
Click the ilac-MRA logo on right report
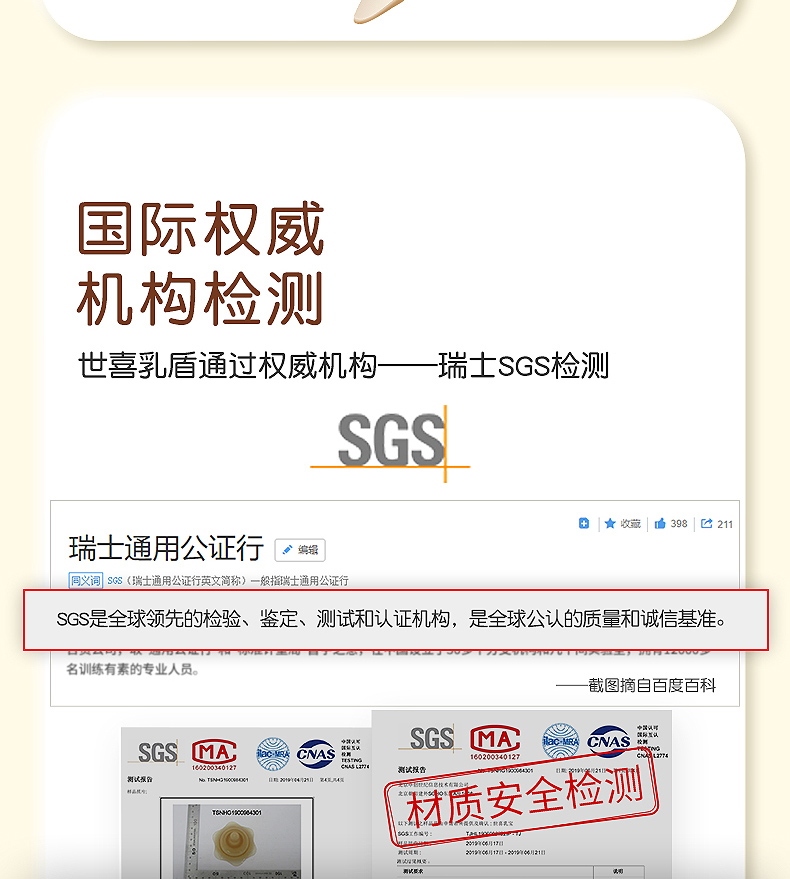point(561,741)
